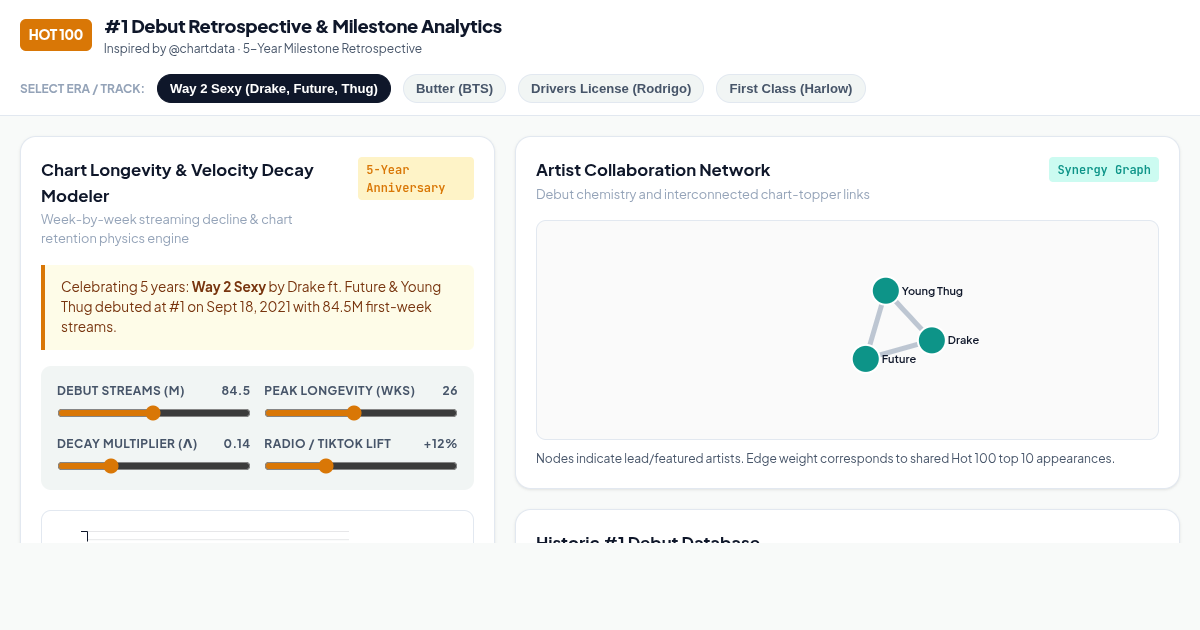Click the Synergy Graph badge
This screenshot has width=1200, height=630.
1104,170
